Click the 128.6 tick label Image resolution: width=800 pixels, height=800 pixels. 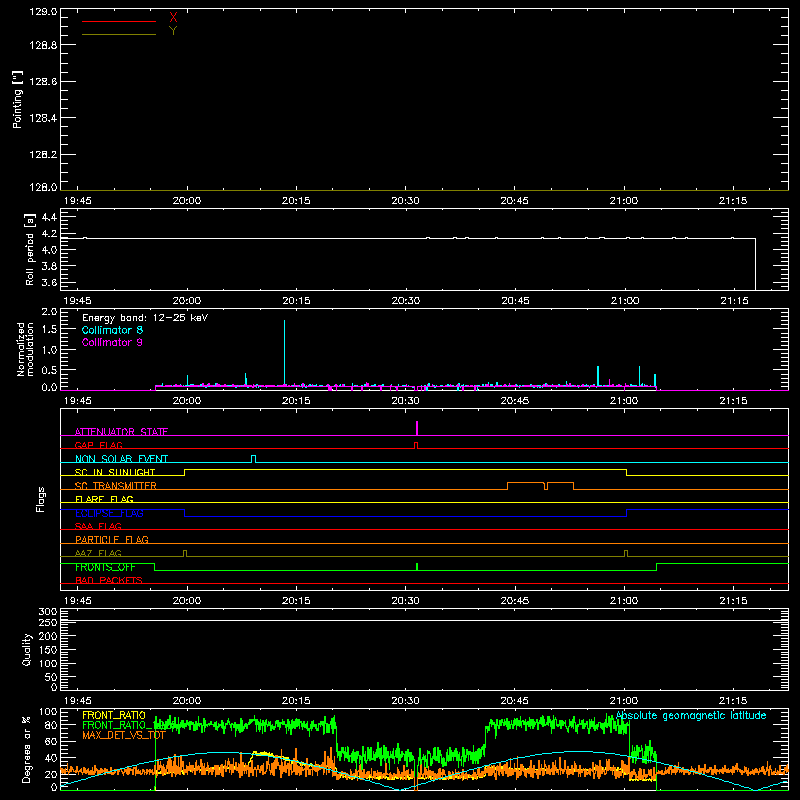43,82
